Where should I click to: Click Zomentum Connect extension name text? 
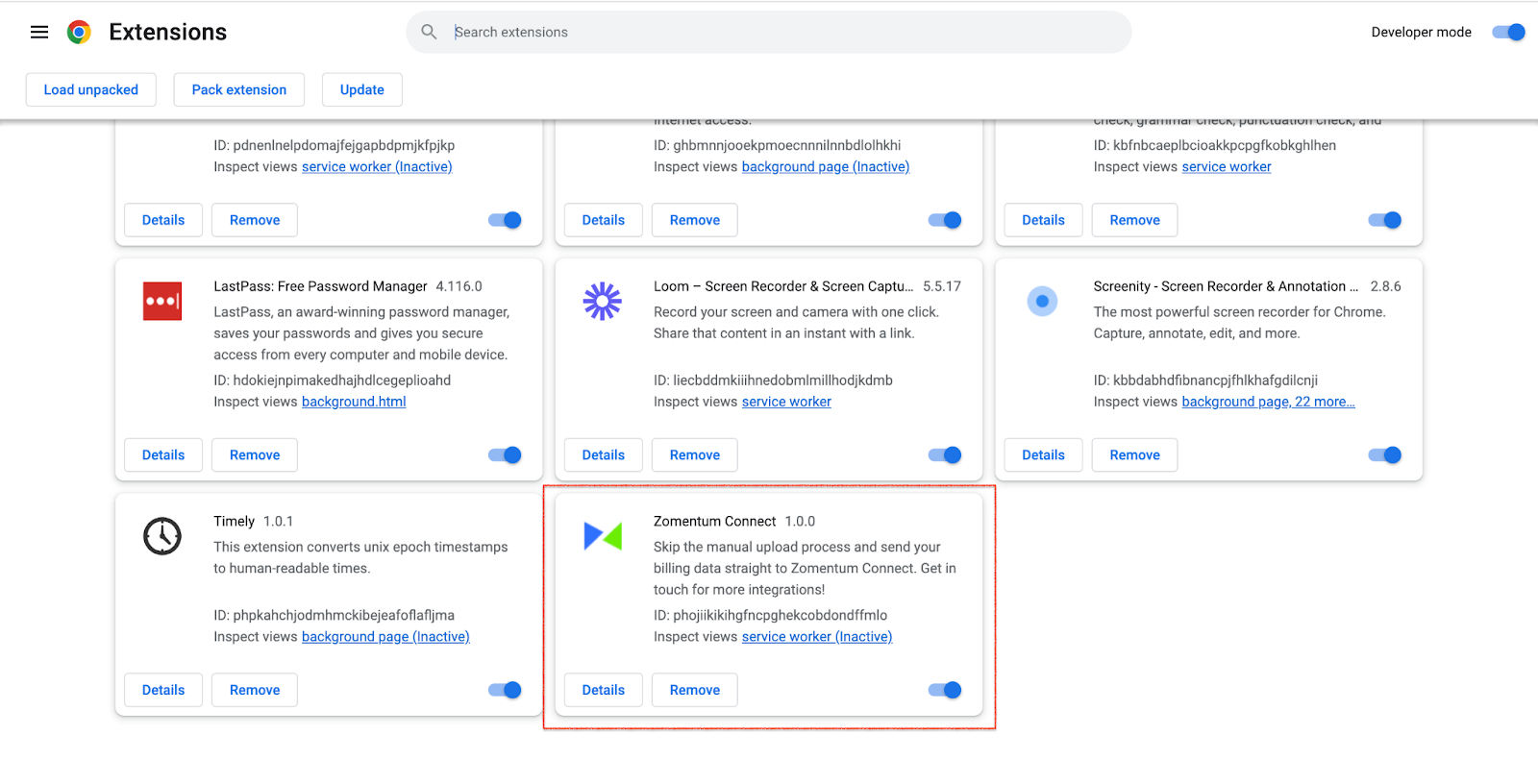(714, 522)
